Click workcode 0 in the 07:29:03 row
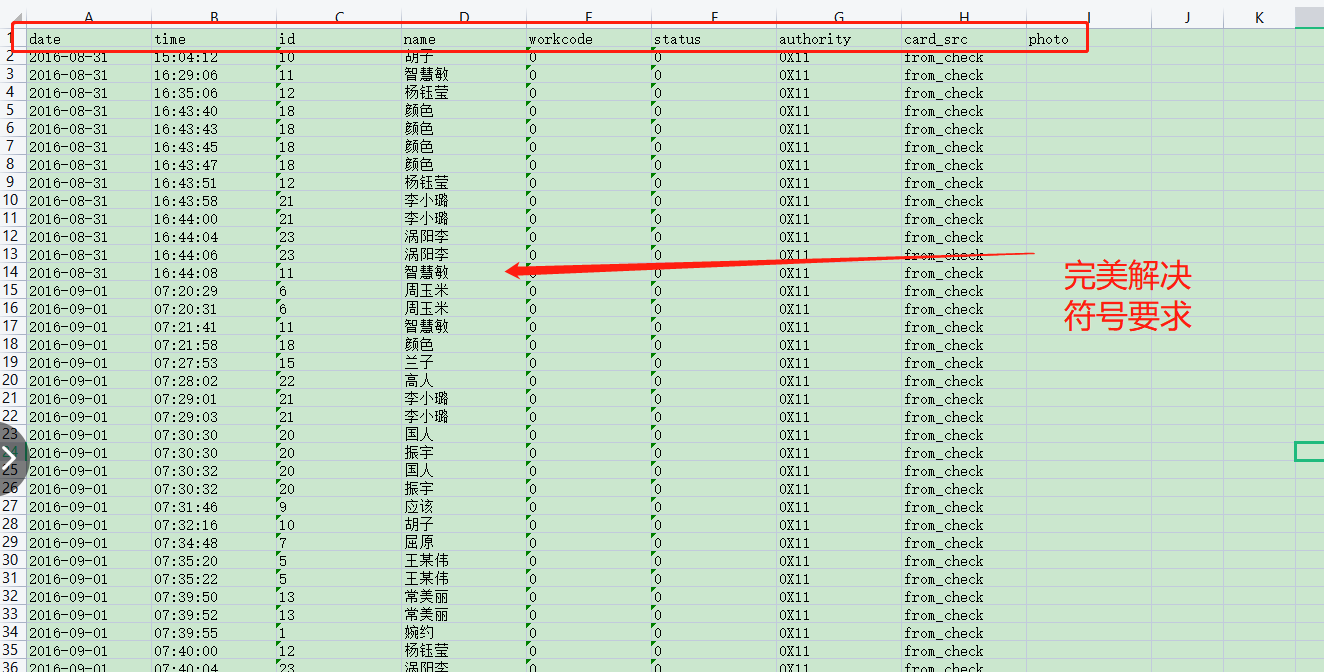1324x672 pixels. 589,417
